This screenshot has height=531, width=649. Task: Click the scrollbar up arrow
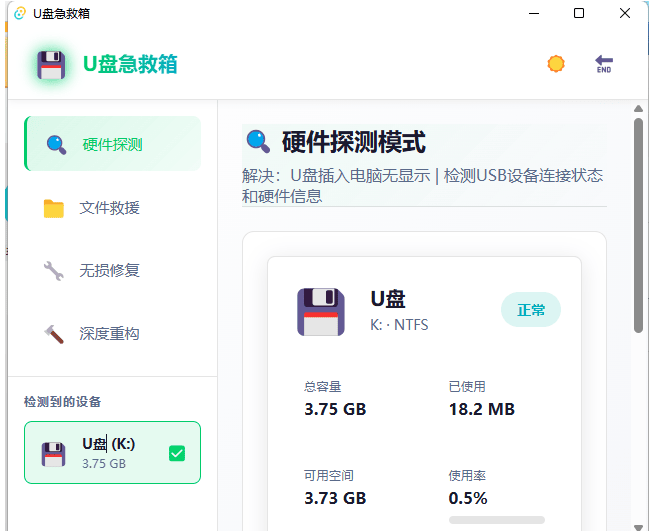638,109
